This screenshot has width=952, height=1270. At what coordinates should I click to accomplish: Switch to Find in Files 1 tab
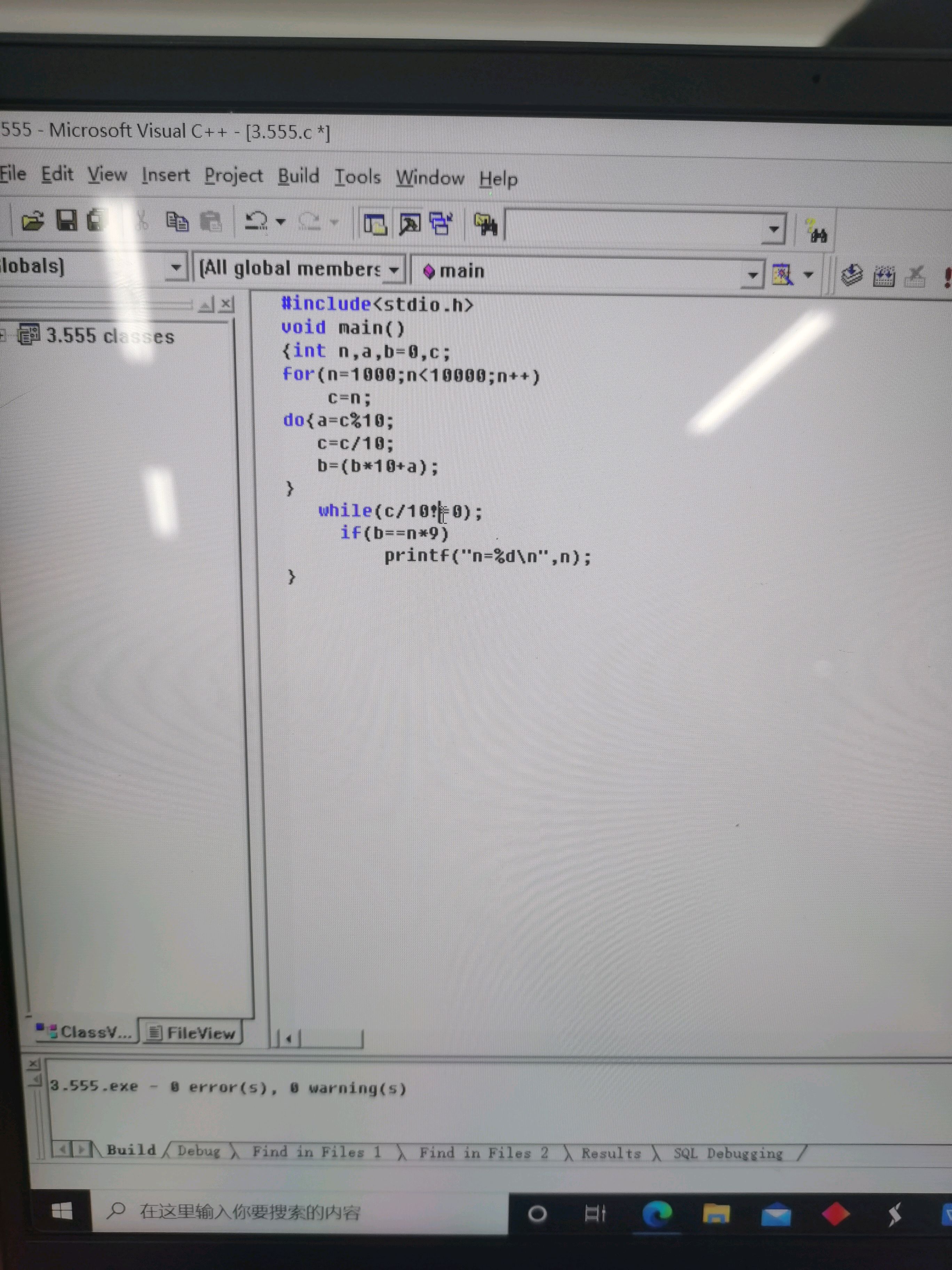(316, 1152)
